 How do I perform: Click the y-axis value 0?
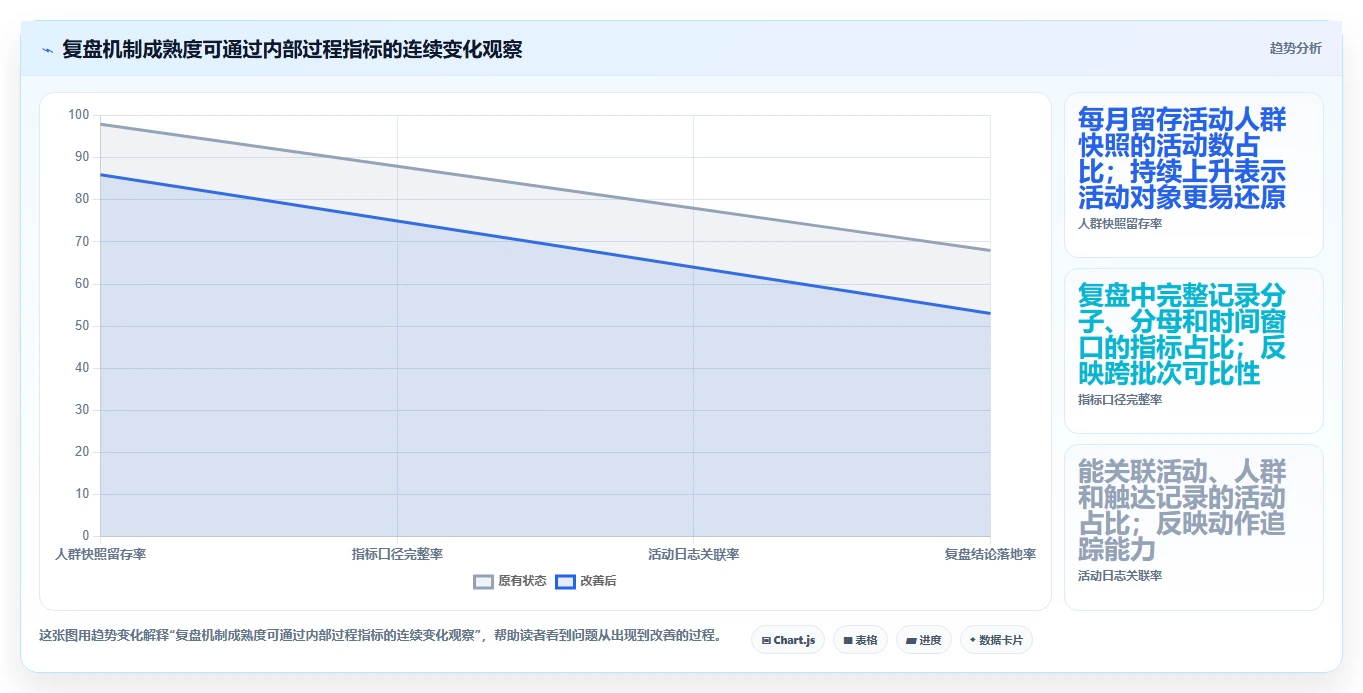tap(85, 536)
